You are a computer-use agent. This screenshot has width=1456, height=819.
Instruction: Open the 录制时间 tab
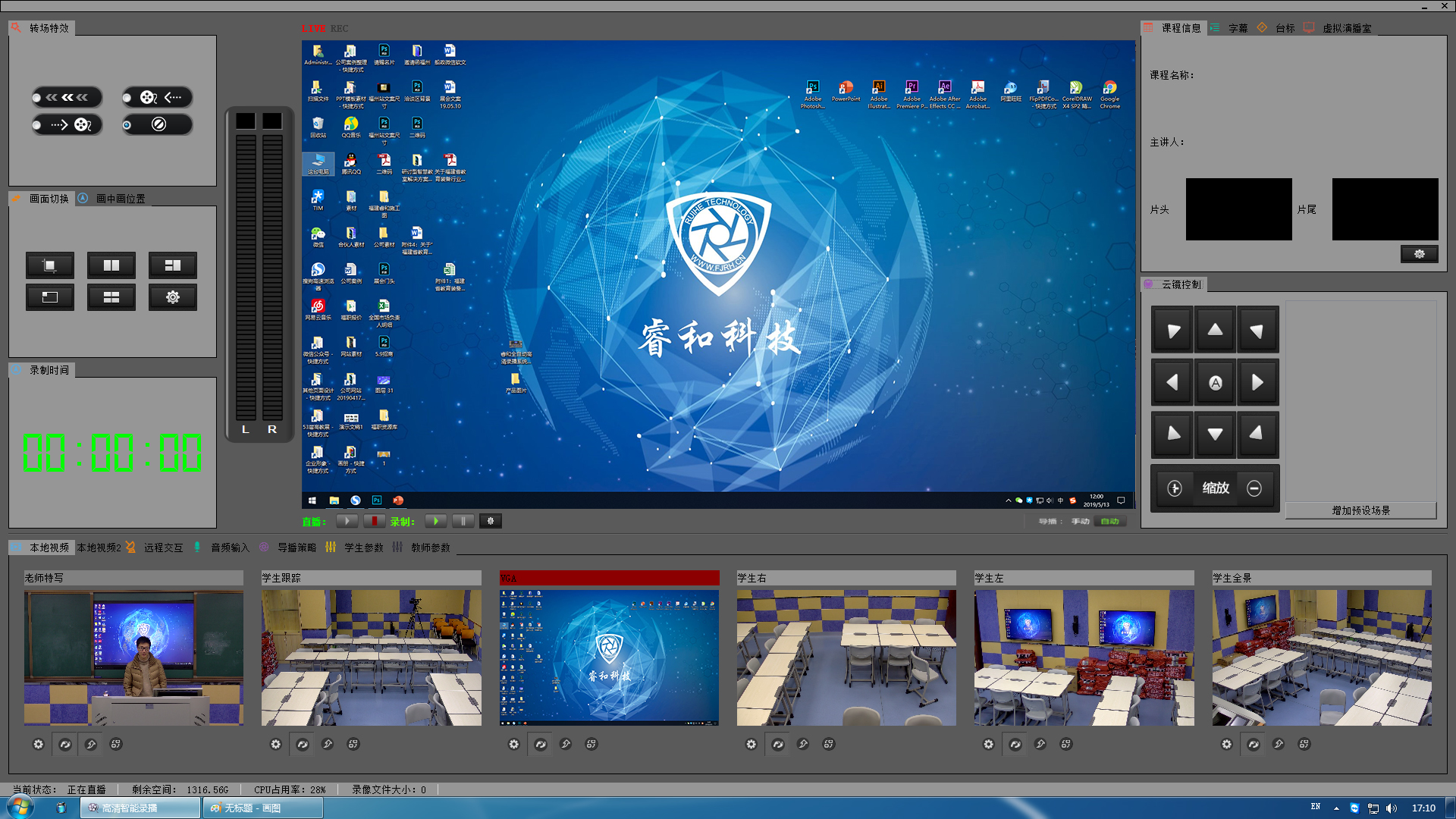tap(42, 370)
